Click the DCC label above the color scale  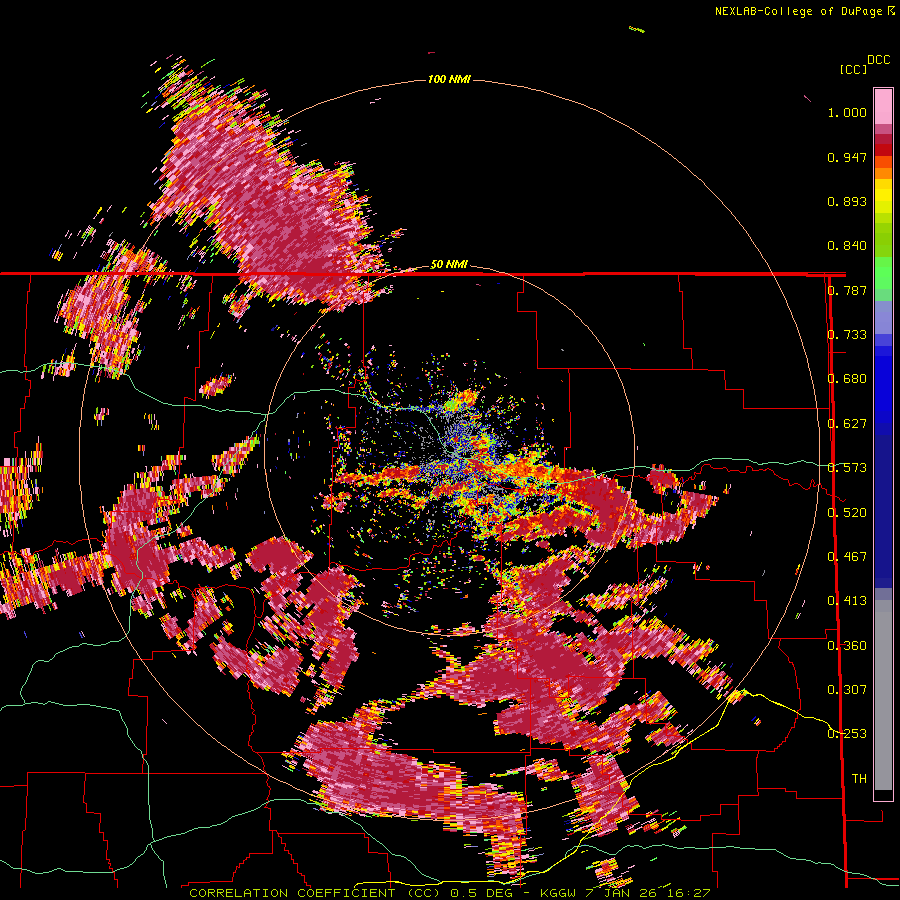(x=879, y=60)
